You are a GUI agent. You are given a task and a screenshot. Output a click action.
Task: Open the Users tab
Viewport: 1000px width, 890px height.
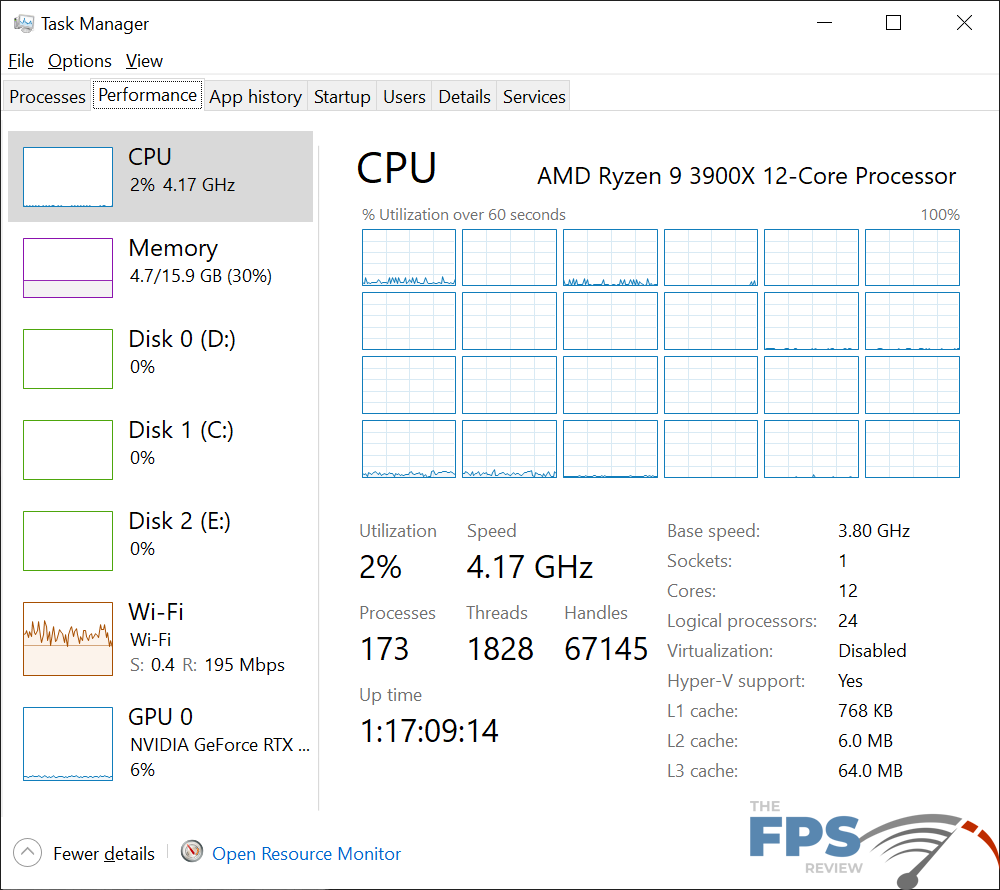coord(404,96)
